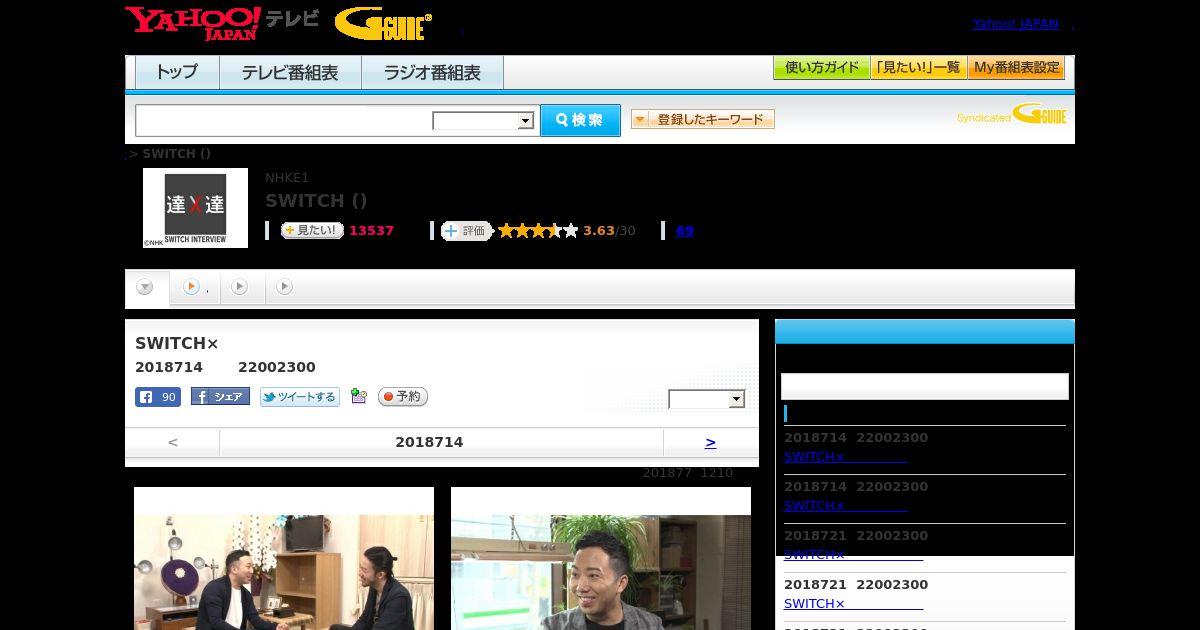Share on Facebook with シェア button
Image resolution: width=1200 pixels, height=630 pixels.
pyautogui.click(x=220, y=397)
